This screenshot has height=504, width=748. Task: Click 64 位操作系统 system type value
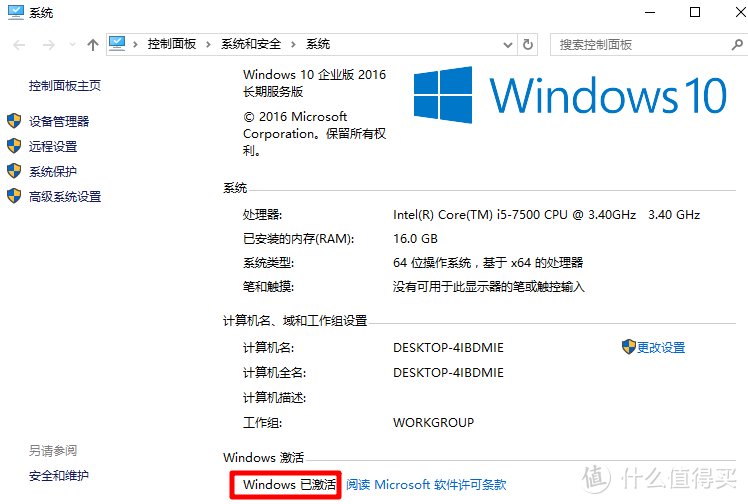coord(488,263)
